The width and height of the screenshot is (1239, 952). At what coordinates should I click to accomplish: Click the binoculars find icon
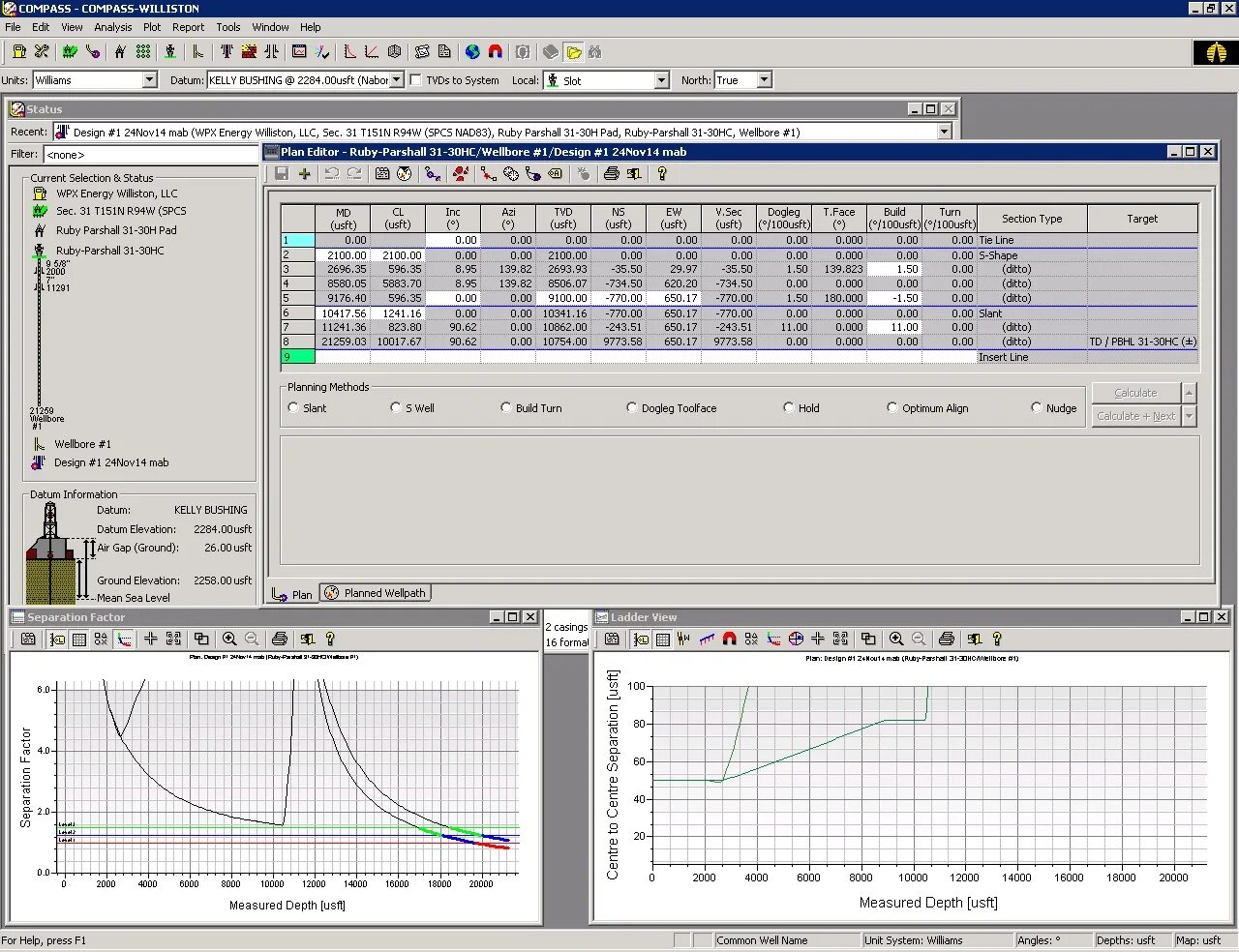pyautogui.click(x=594, y=52)
